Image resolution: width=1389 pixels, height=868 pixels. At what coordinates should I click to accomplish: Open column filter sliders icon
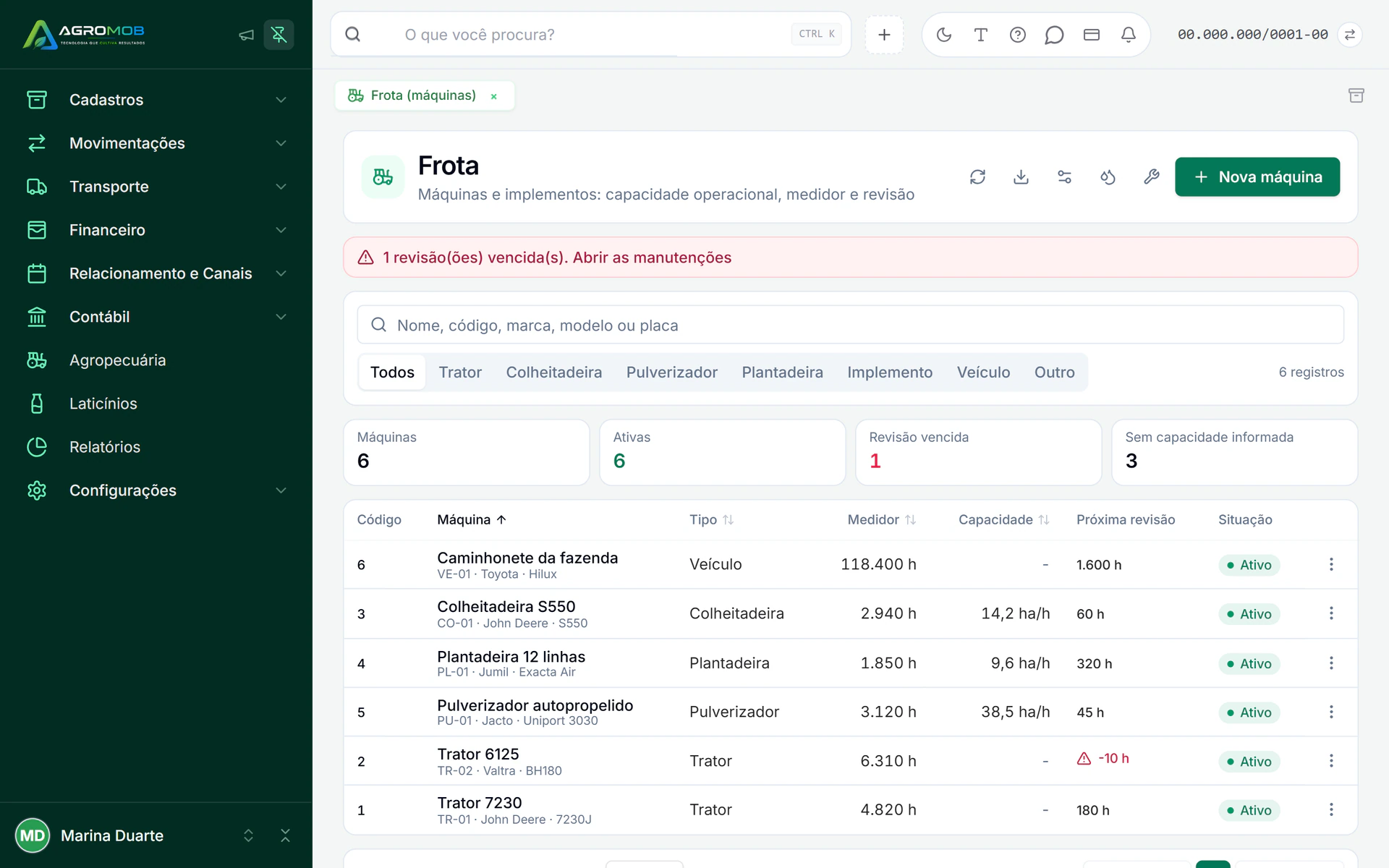coord(1064,177)
